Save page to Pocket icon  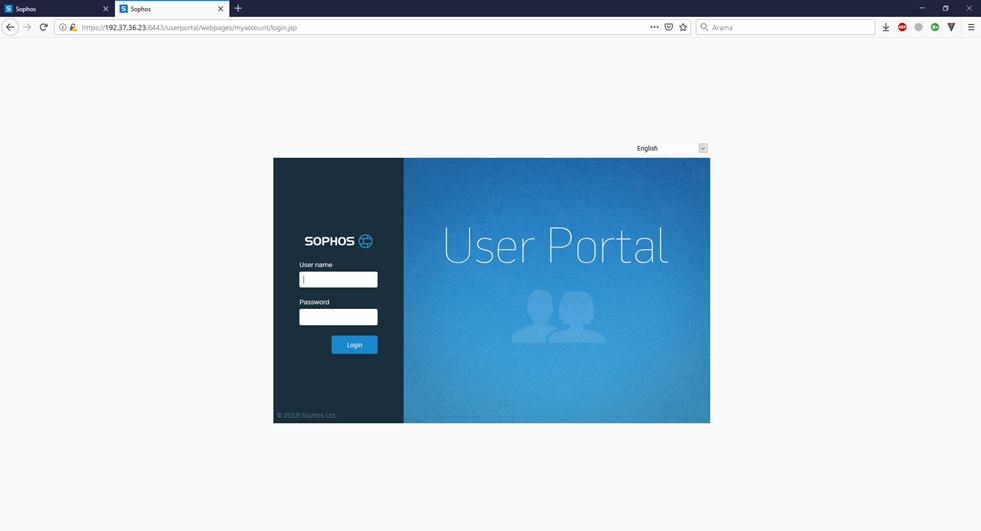pyautogui.click(x=669, y=27)
